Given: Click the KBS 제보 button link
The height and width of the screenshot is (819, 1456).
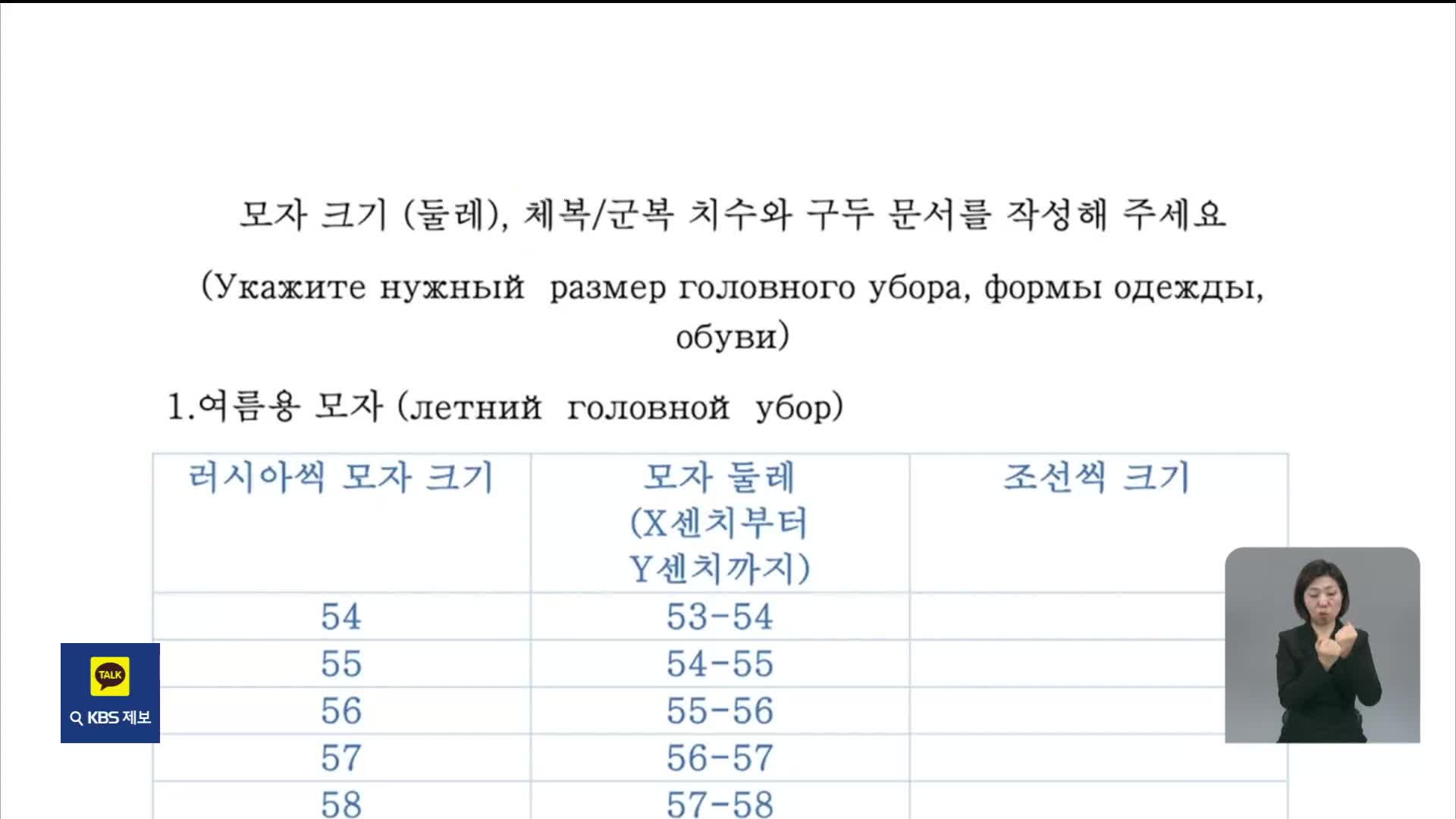Looking at the screenshot, I should pyautogui.click(x=110, y=693).
